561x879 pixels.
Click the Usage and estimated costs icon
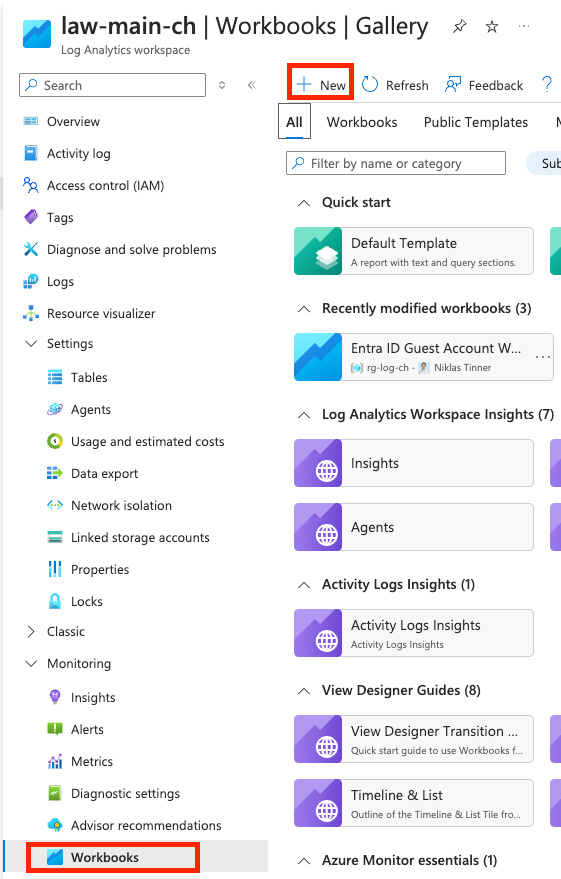55,441
